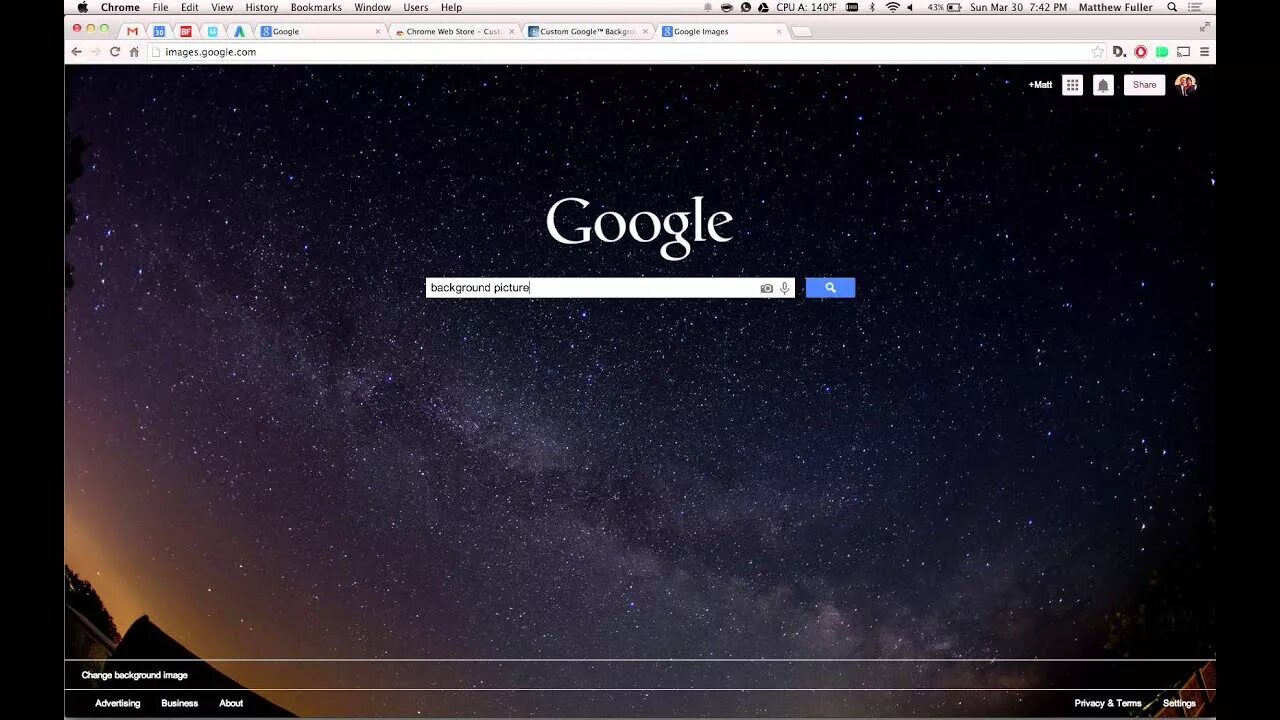Open the Help menu
Viewport: 1280px width, 720px height.
[x=452, y=7]
